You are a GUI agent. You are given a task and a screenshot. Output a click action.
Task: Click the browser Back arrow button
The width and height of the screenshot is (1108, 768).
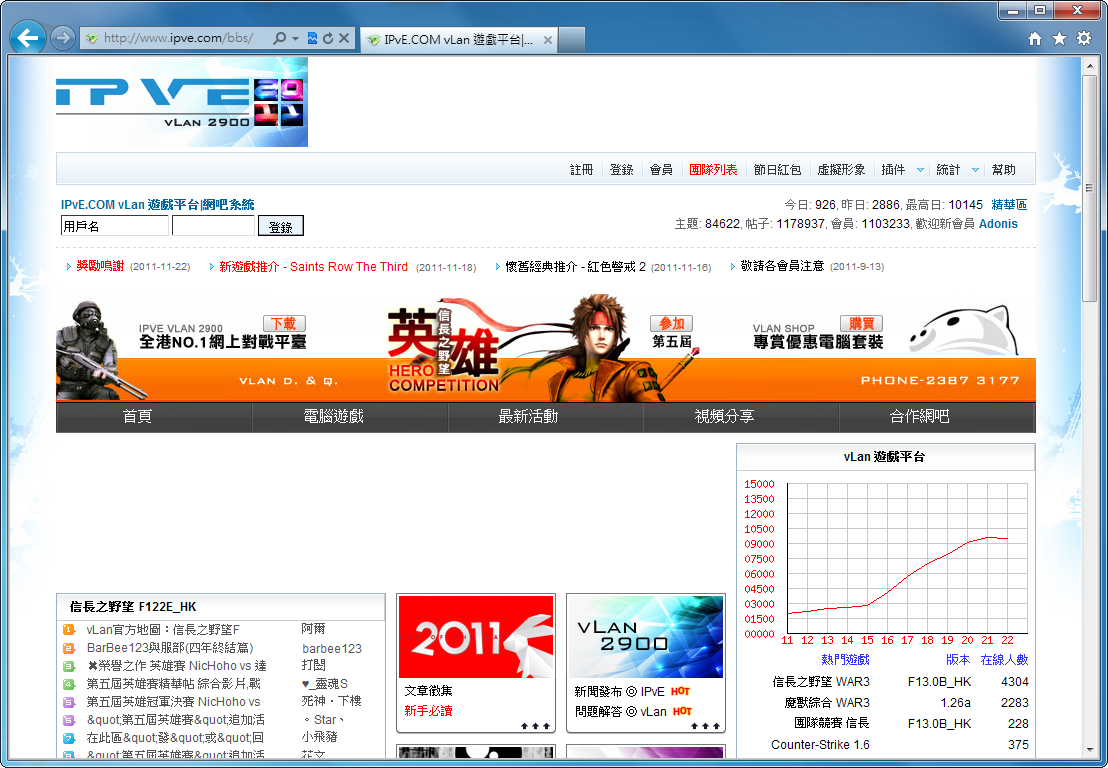27,38
